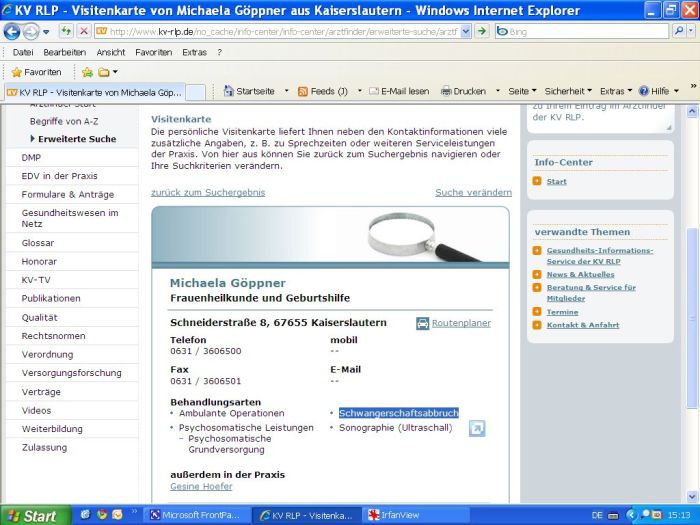Switch to Microsoft FrontPage taskbar button
The height and width of the screenshot is (525, 700).
click(x=196, y=515)
